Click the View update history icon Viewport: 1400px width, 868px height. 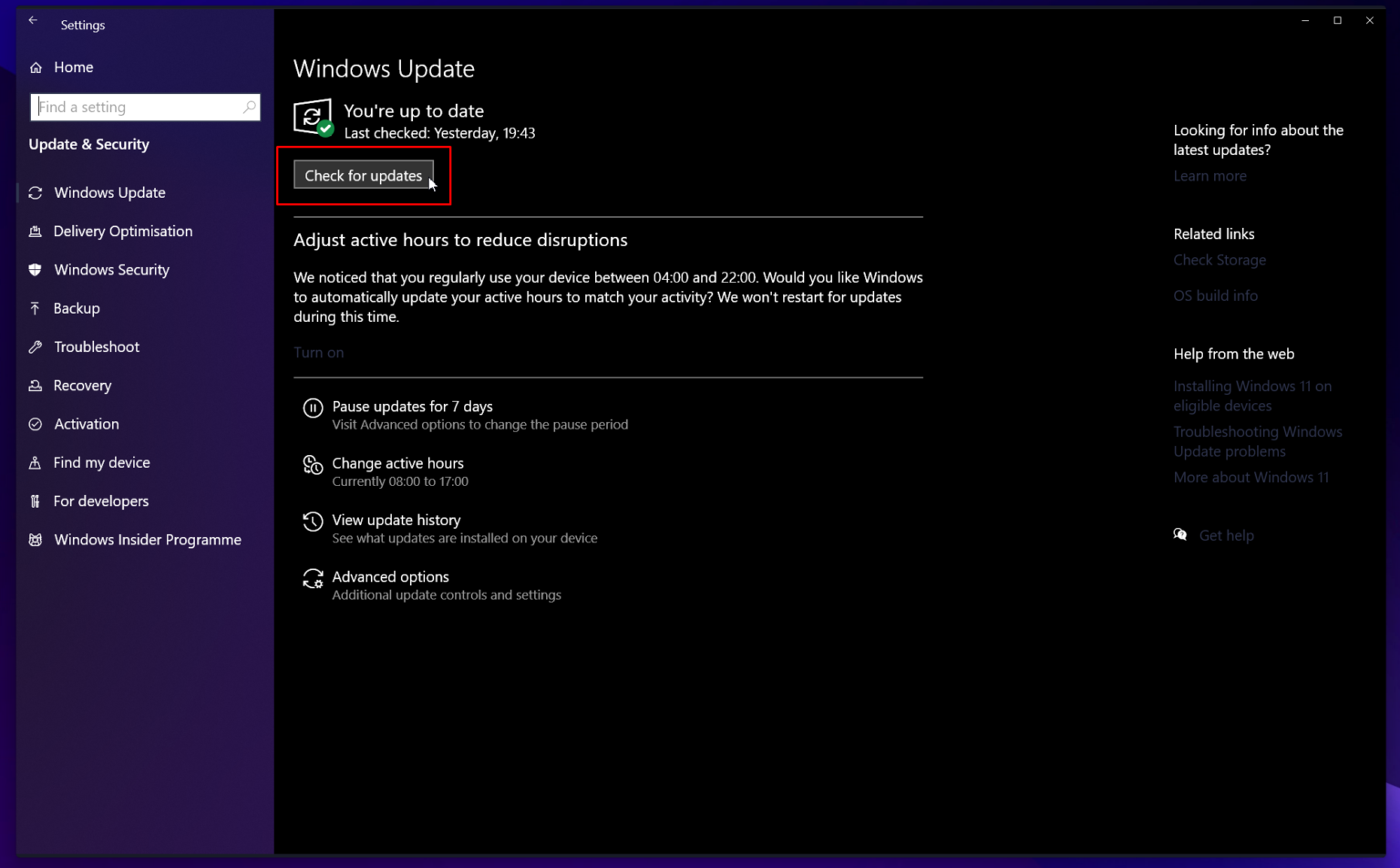tap(313, 522)
